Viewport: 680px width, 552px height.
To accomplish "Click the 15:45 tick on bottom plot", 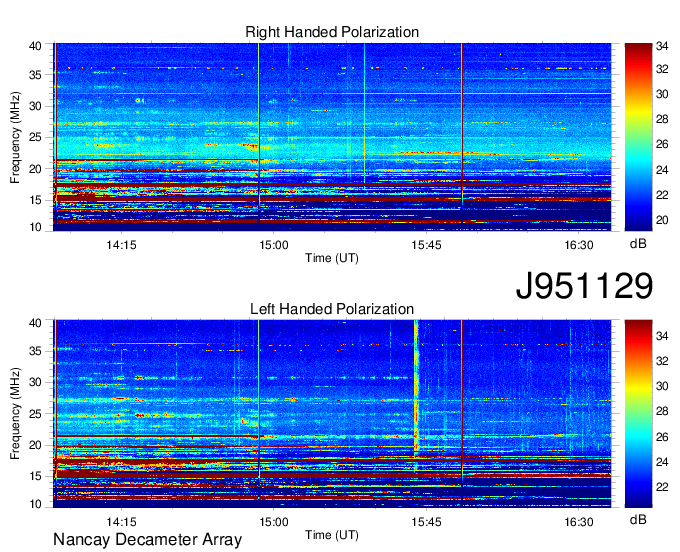I will tap(426, 522).
